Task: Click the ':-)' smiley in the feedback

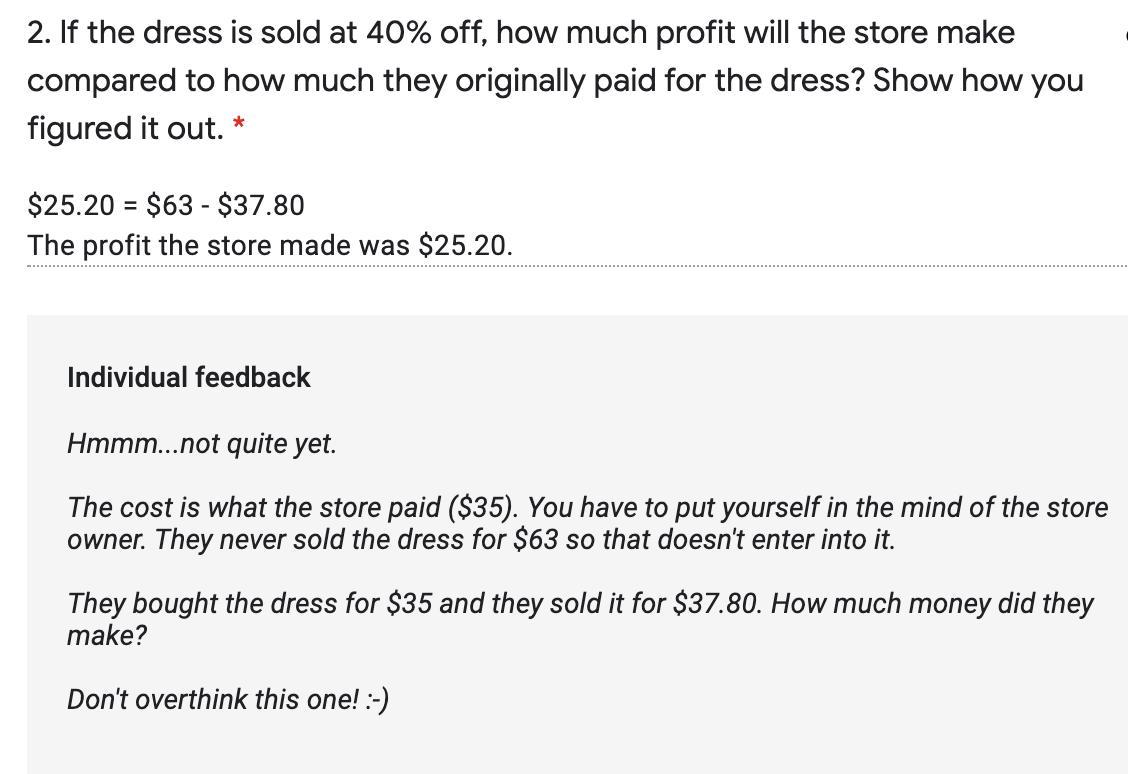Action: [x=377, y=699]
